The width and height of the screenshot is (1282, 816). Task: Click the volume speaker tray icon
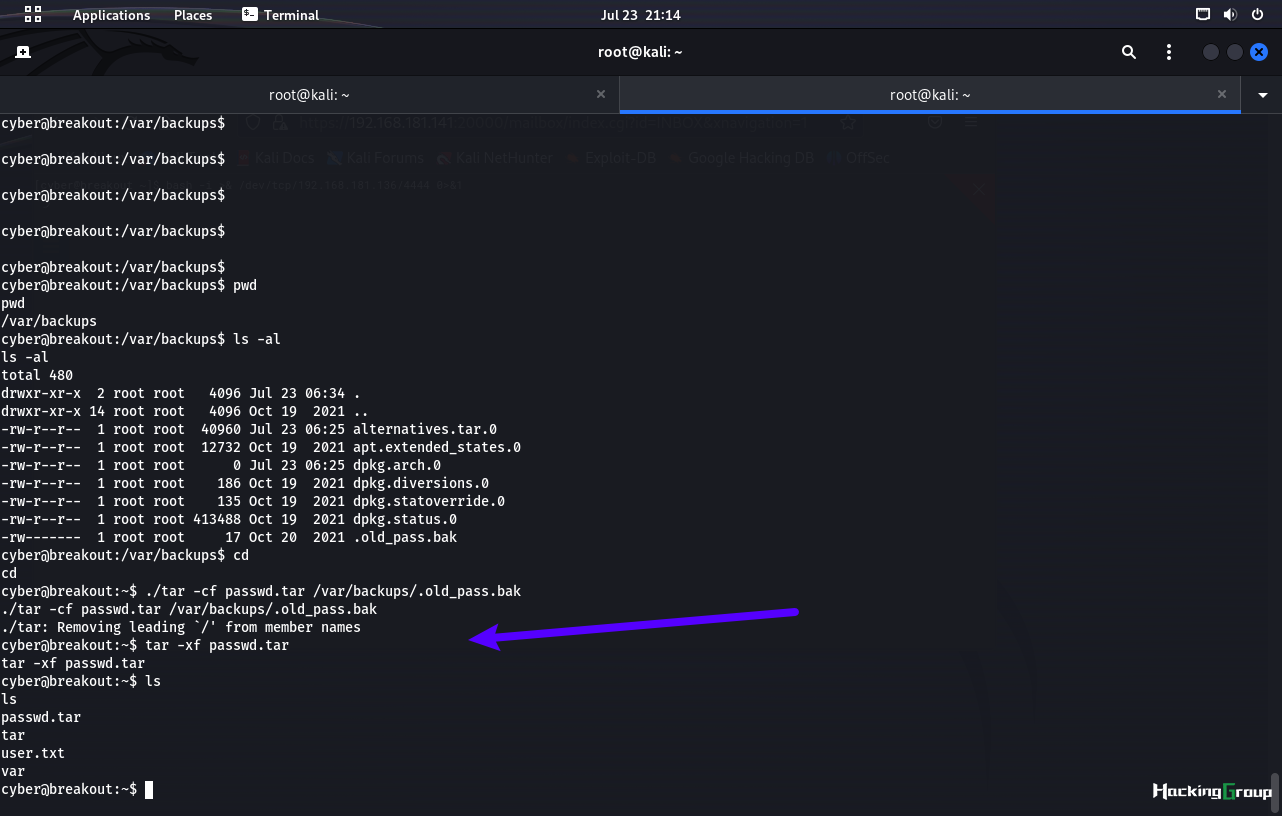click(x=1230, y=14)
